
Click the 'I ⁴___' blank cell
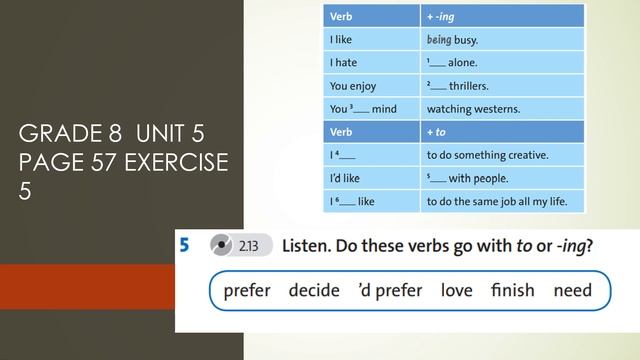tap(371, 155)
